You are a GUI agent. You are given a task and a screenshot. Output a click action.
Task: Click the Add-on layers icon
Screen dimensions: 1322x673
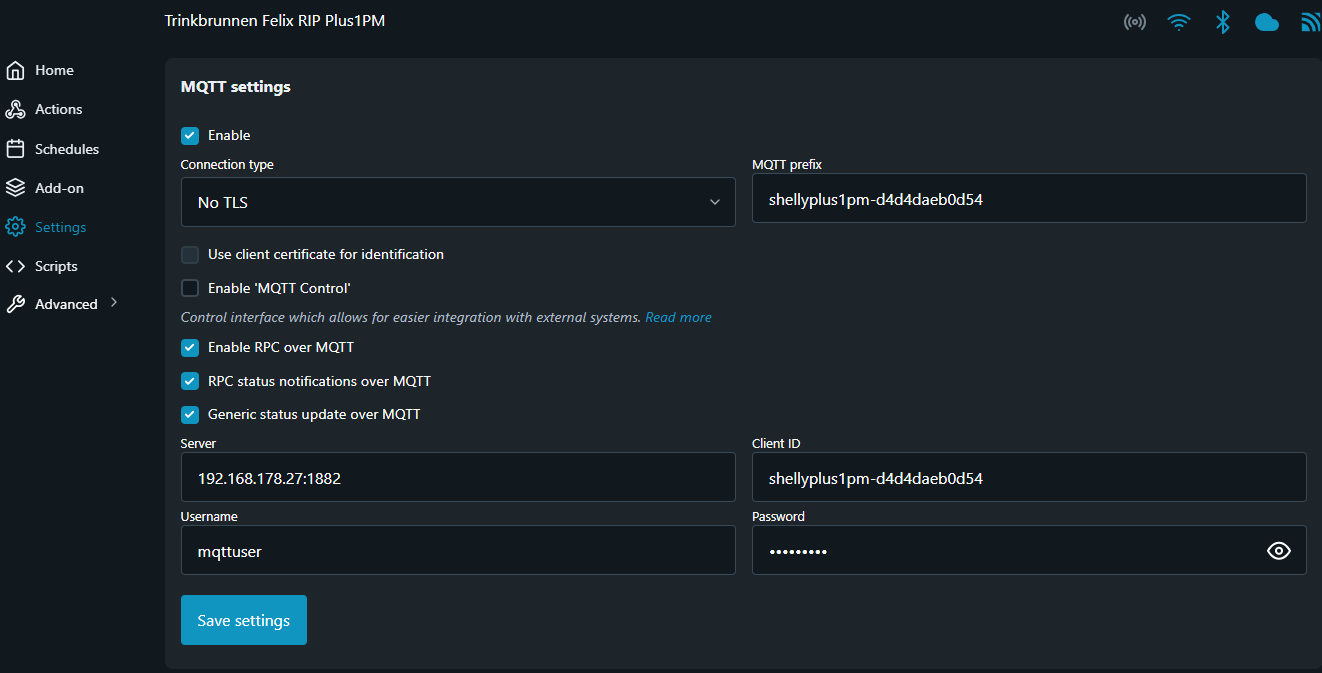click(x=15, y=188)
